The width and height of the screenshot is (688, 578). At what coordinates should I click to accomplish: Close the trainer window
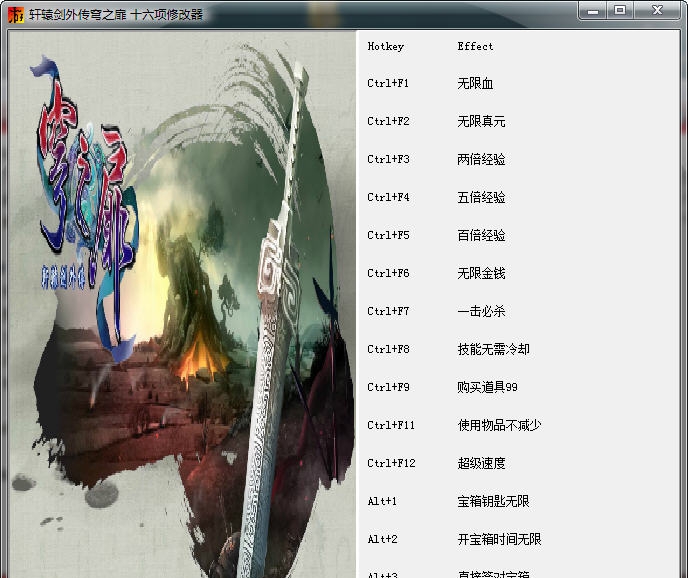coord(657,11)
